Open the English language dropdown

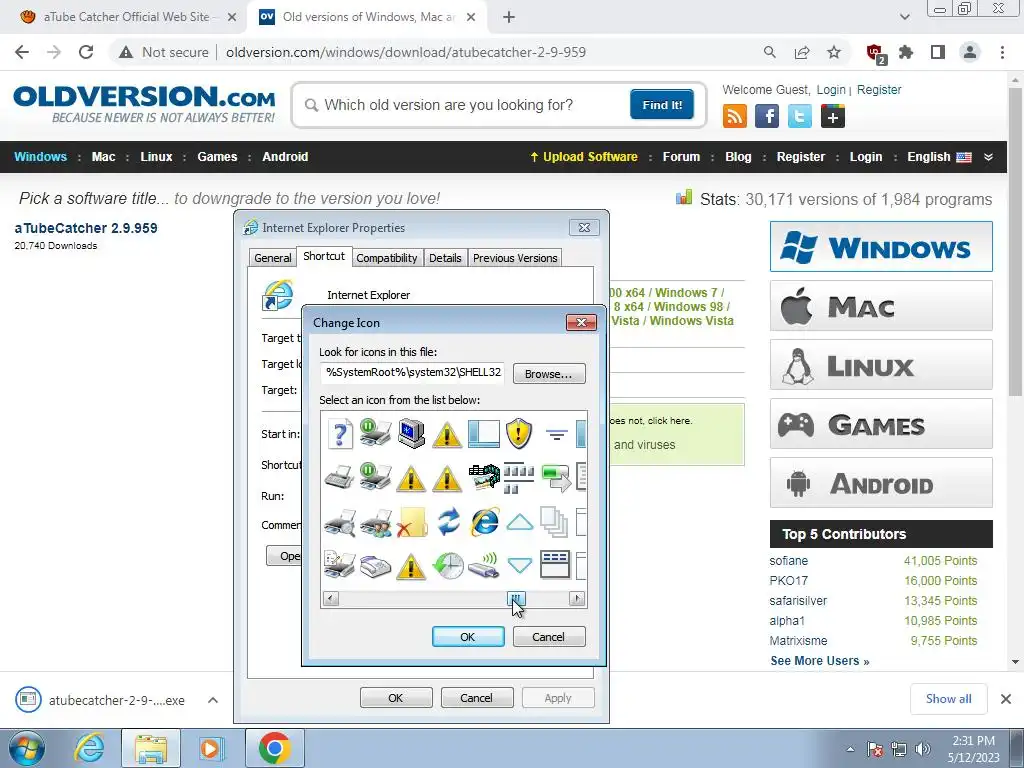[x=939, y=157]
